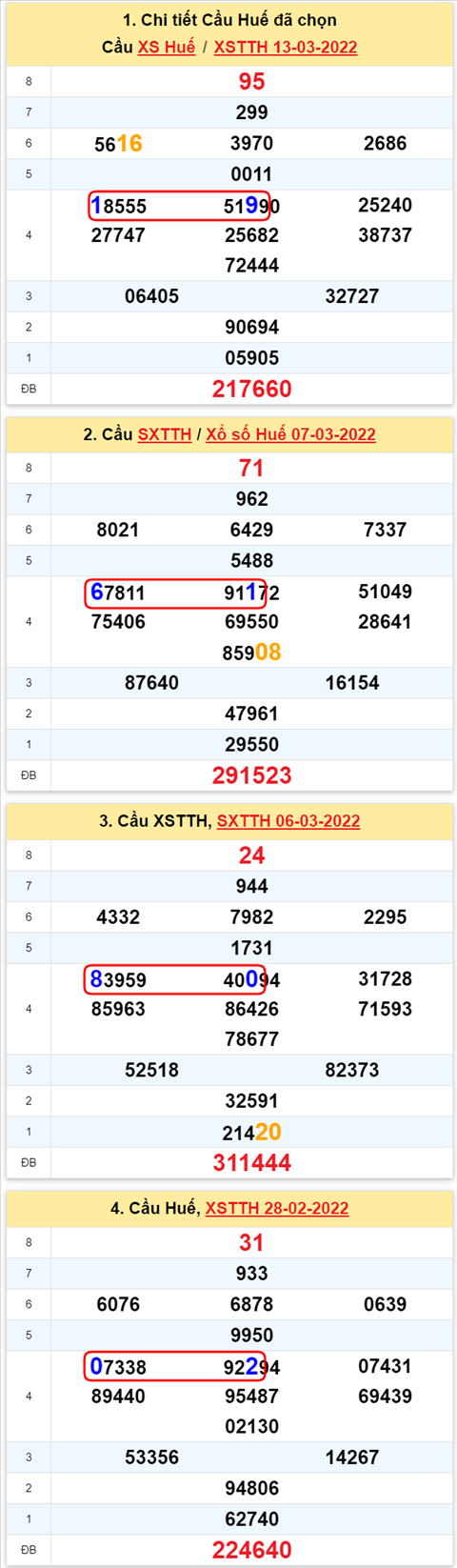Click the circled number 07338
Viewport: 457px width, 1568px height.
118,1367
